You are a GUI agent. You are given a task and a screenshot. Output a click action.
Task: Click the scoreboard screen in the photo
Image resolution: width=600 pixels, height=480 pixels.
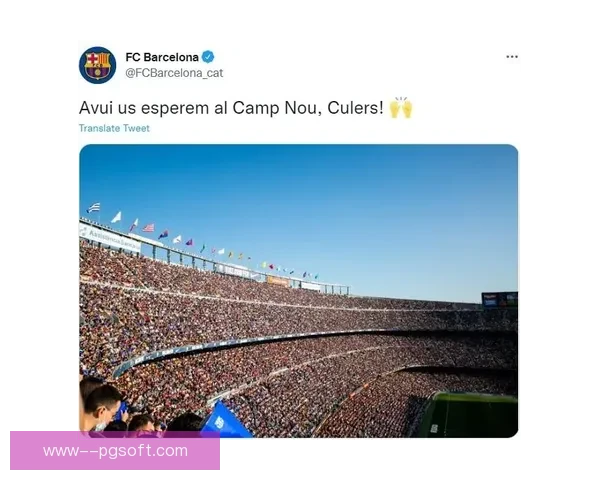[x=499, y=300]
